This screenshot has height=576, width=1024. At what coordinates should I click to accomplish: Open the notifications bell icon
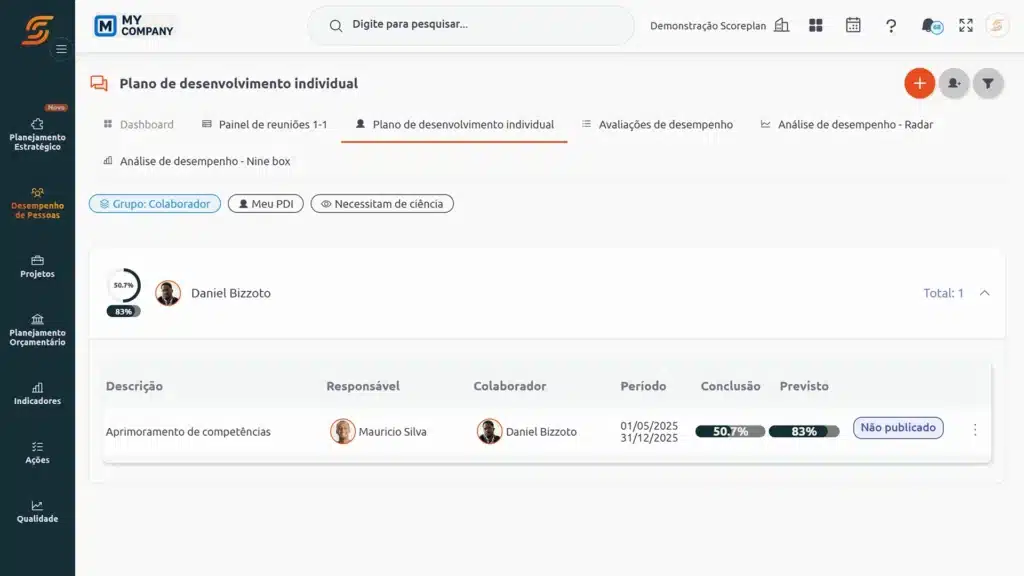click(x=930, y=25)
